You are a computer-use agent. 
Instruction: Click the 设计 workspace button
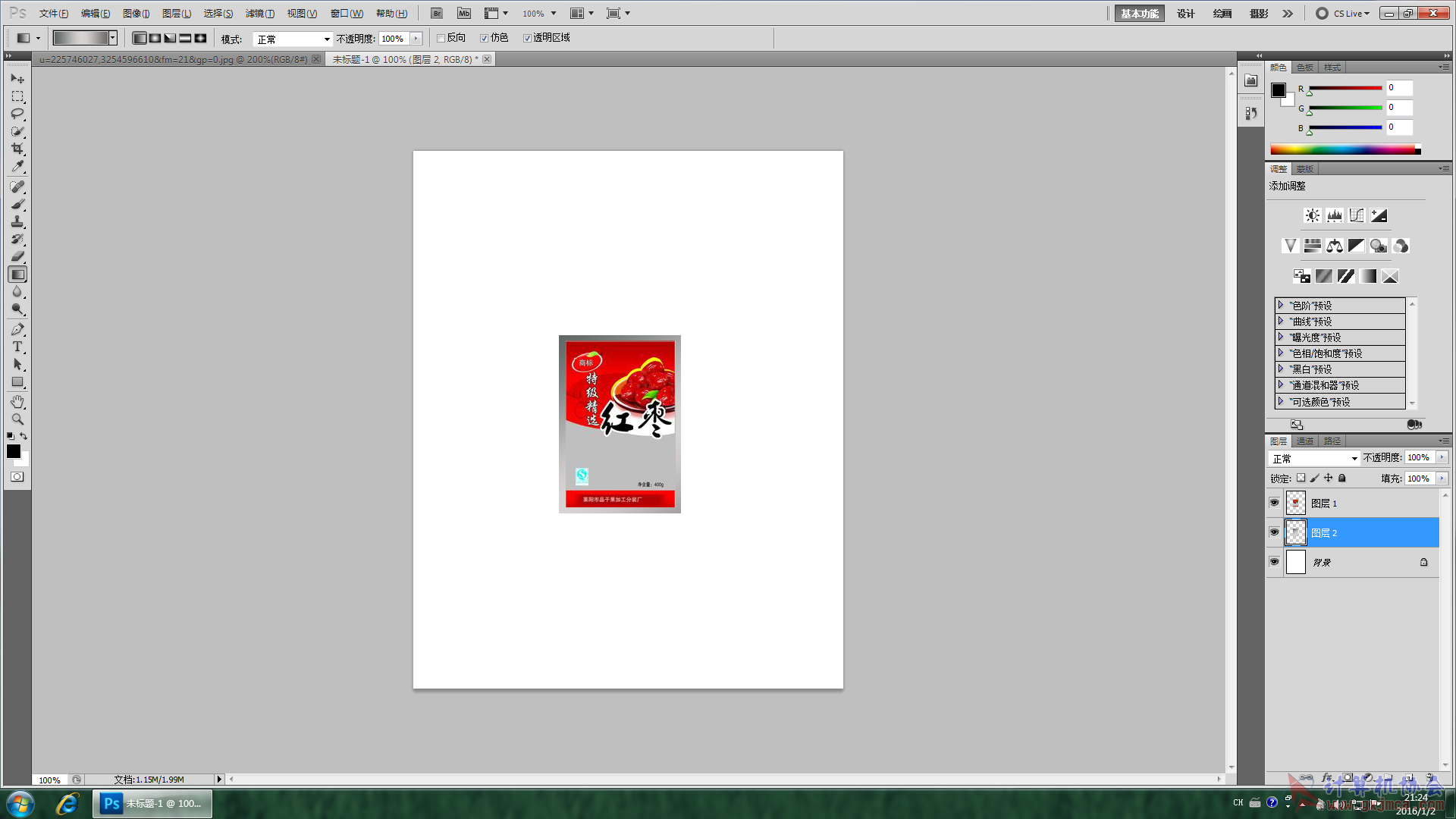(1185, 14)
